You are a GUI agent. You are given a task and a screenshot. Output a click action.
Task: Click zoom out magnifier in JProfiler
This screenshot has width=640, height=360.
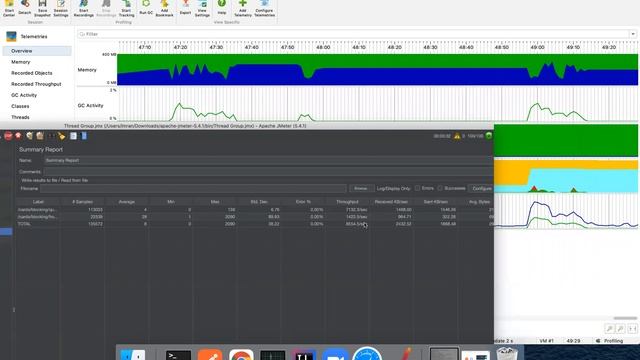click(x=621, y=329)
